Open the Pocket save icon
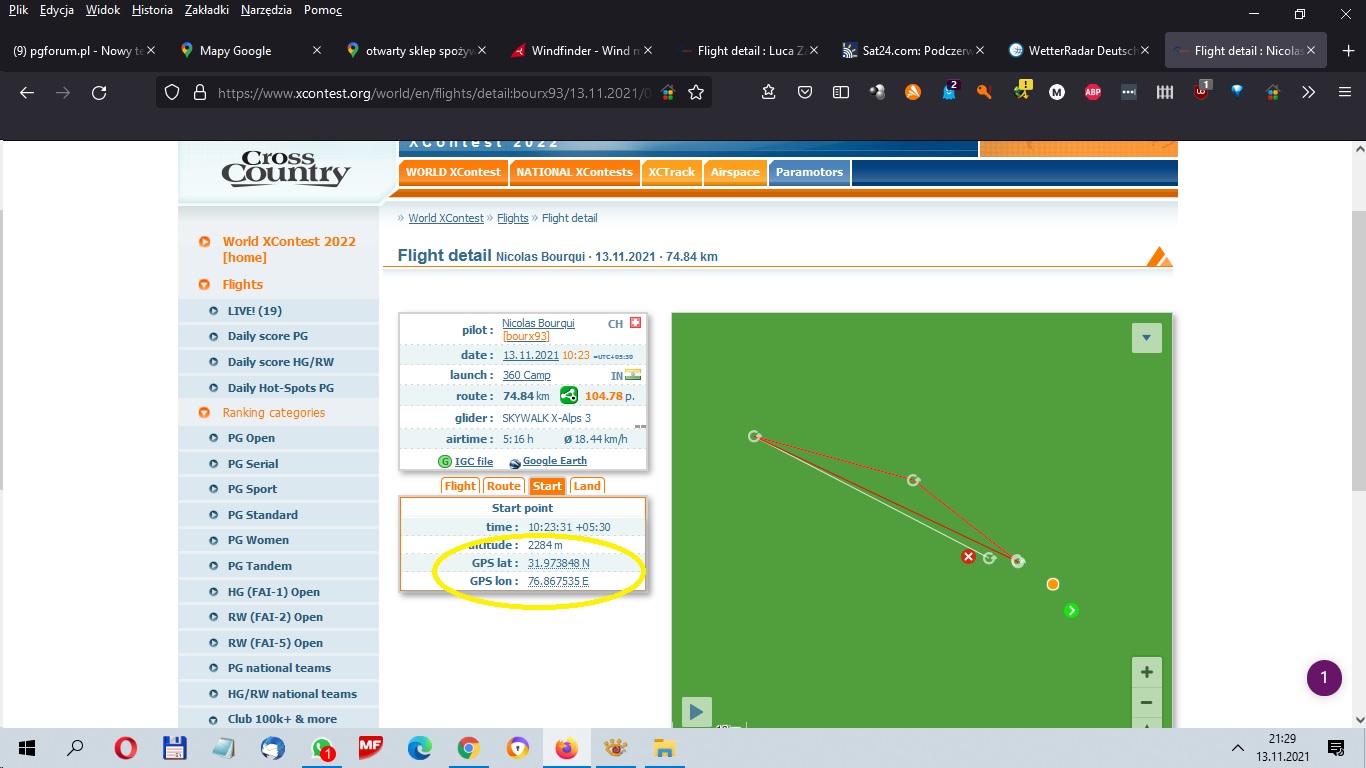The width and height of the screenshot is (1366, 768). pyautogui.click(x=805, y=92)
